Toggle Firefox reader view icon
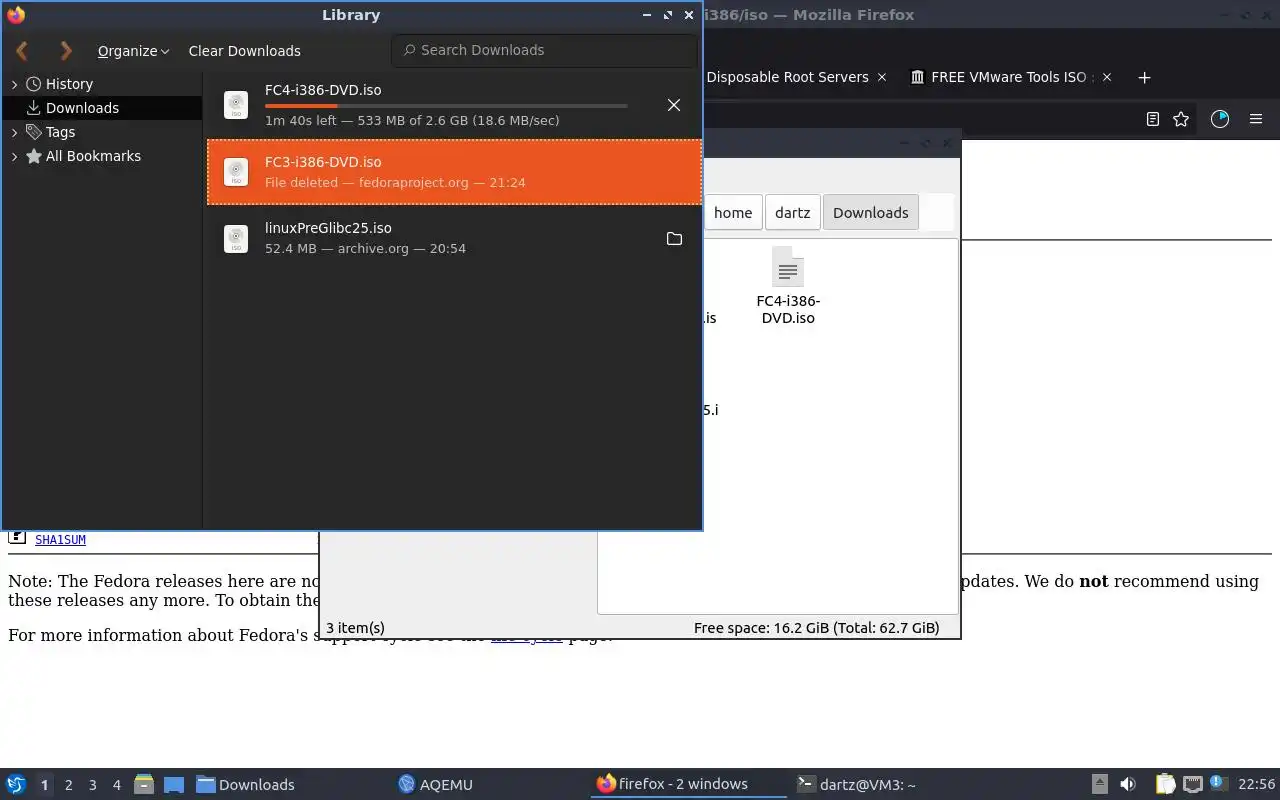Screen dimensions: 1280x800 click(x=1152, y=119)
